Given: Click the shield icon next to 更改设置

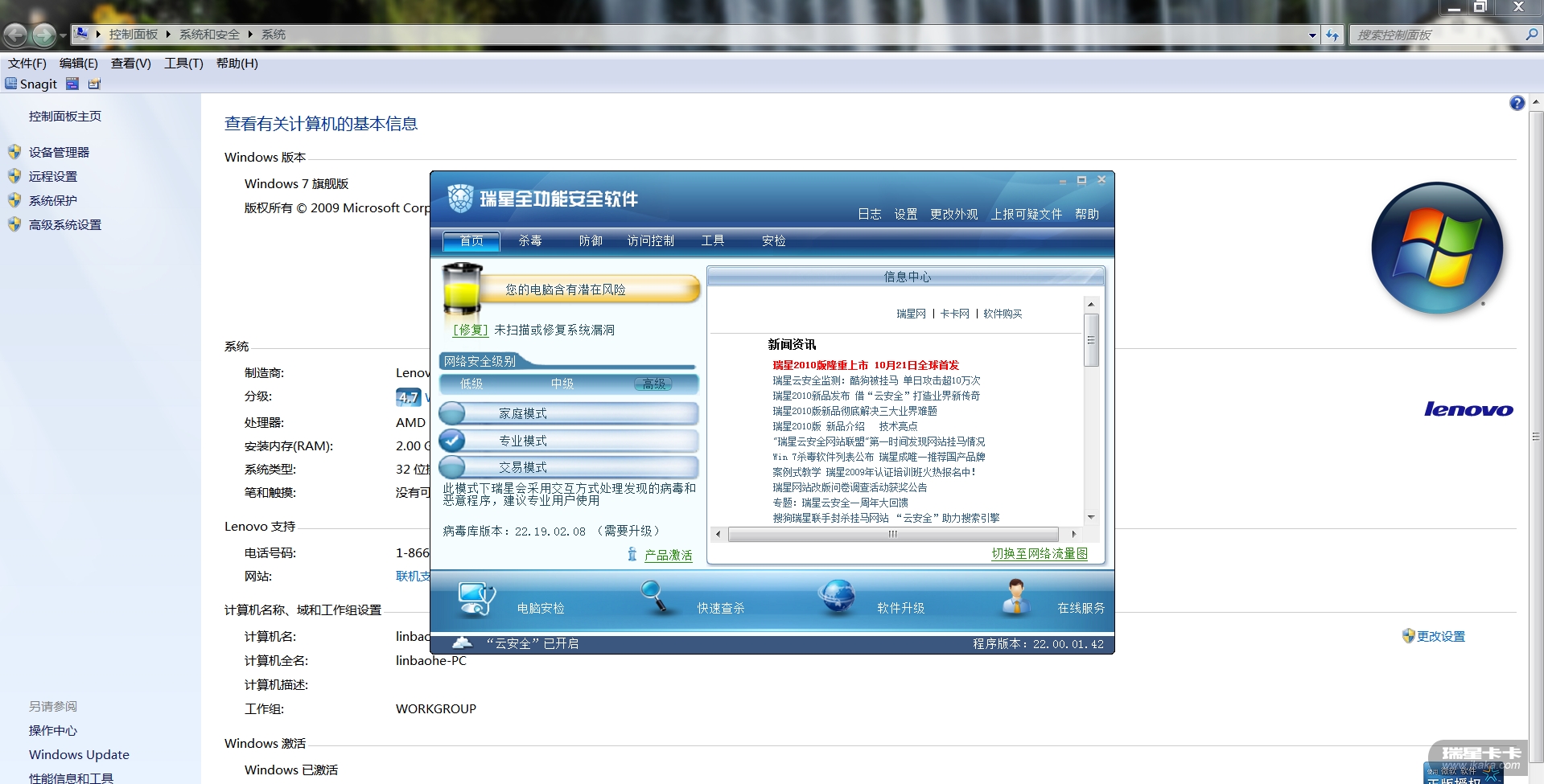Looking at the screenshot, I should (x=1408, y=636).
